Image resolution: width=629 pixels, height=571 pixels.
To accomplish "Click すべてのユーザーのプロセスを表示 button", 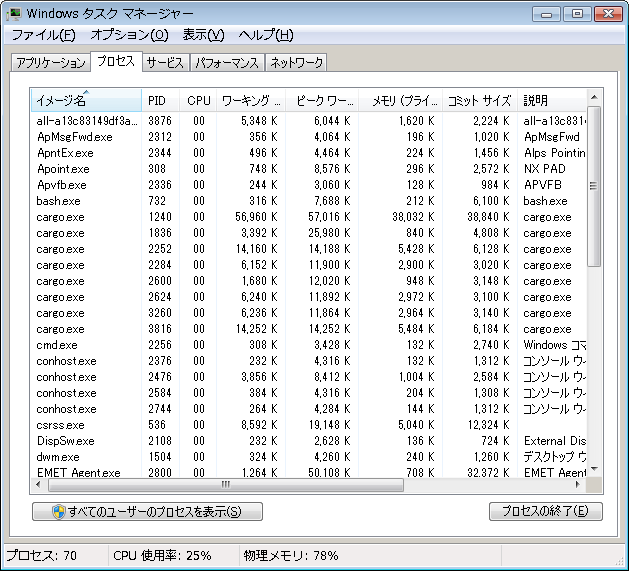I will (147, 512).
